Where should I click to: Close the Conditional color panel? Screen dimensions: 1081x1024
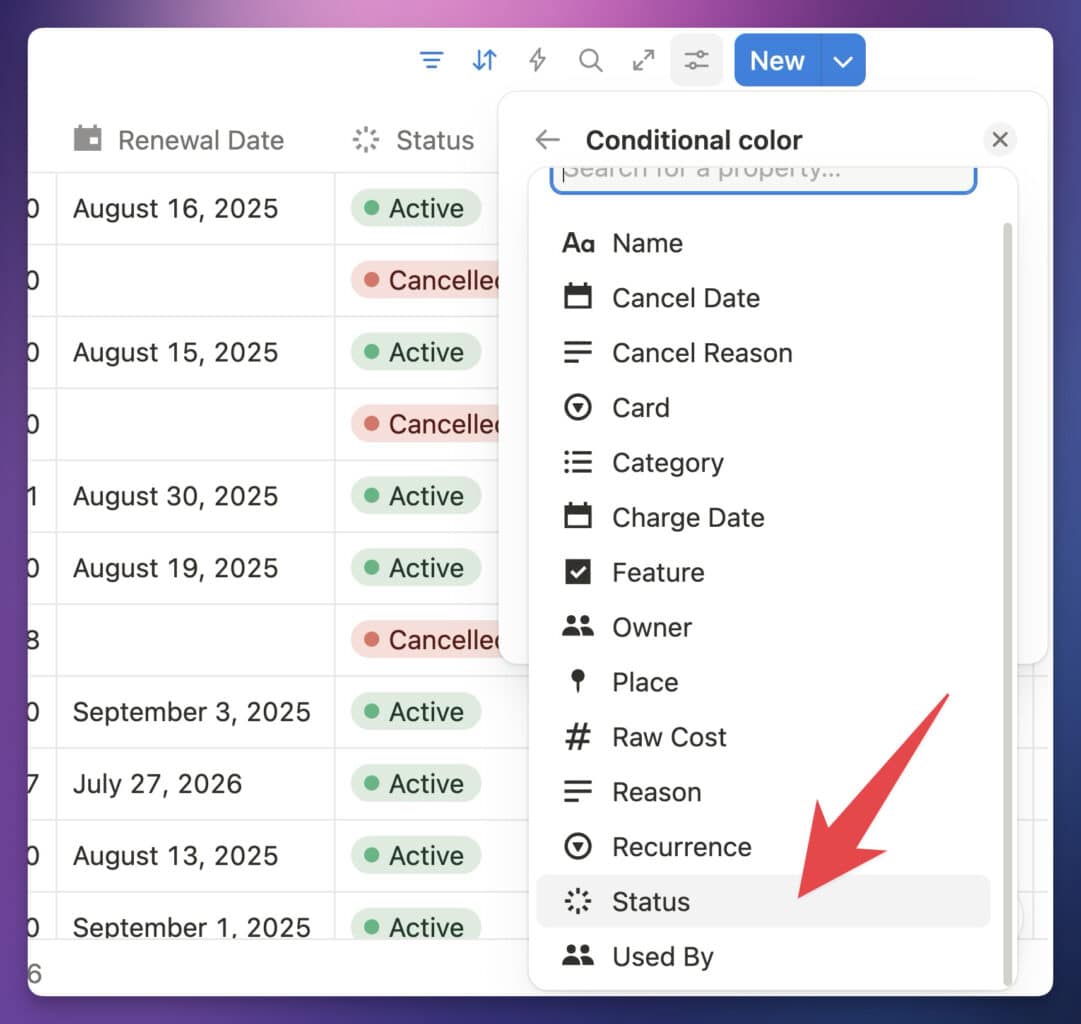(1000, 140)
